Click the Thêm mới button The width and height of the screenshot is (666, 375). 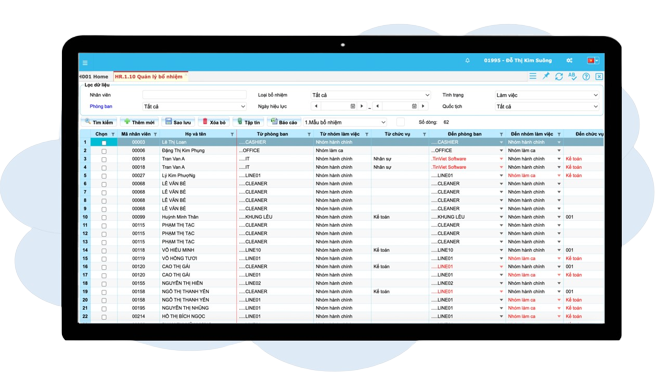pos(139,122)
